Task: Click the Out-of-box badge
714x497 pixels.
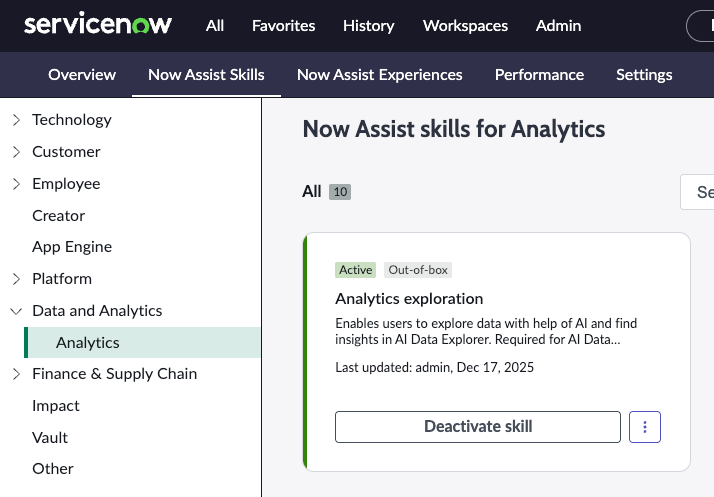Action: click(418, 270)
